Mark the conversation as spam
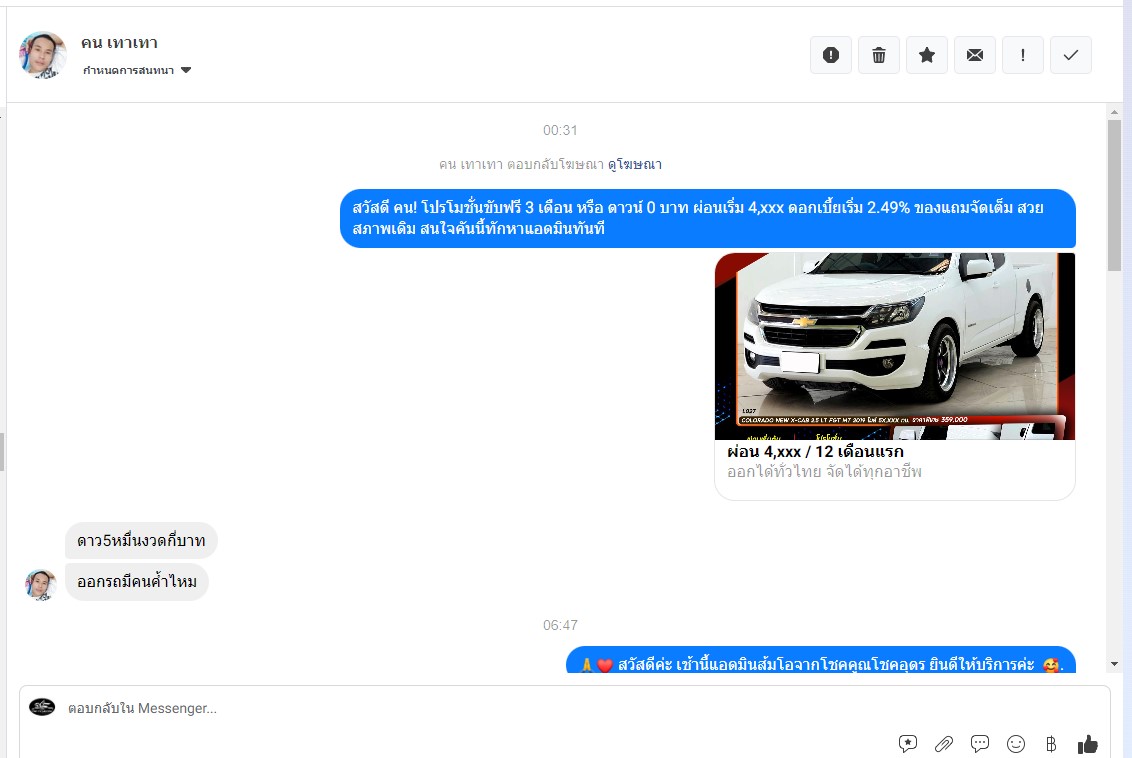Screen dimensions: 1132x758 point(830,55)
